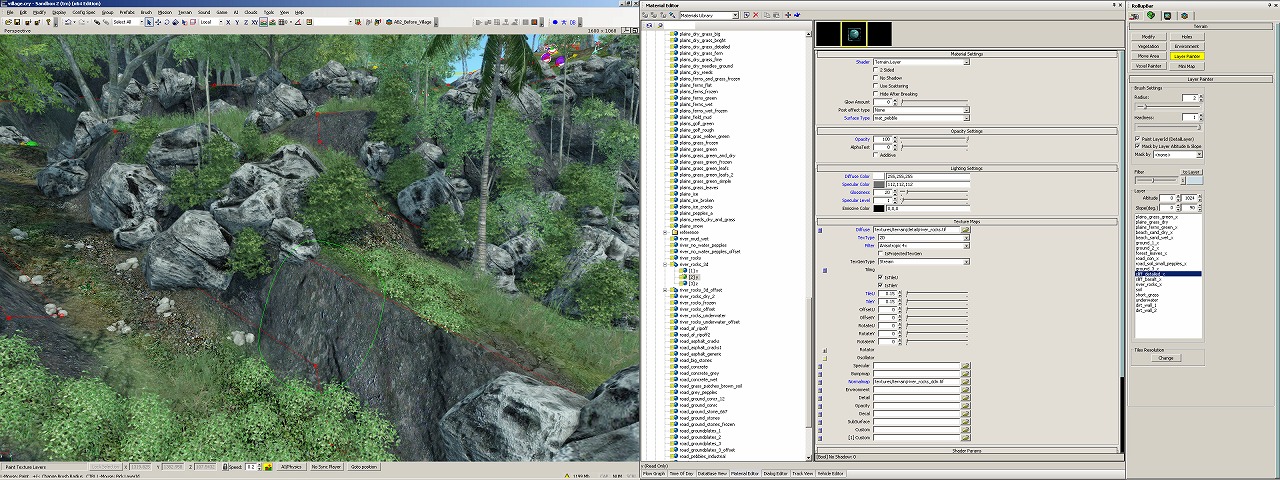Enable the 2 Sided checkbox

tap(877, 70)
